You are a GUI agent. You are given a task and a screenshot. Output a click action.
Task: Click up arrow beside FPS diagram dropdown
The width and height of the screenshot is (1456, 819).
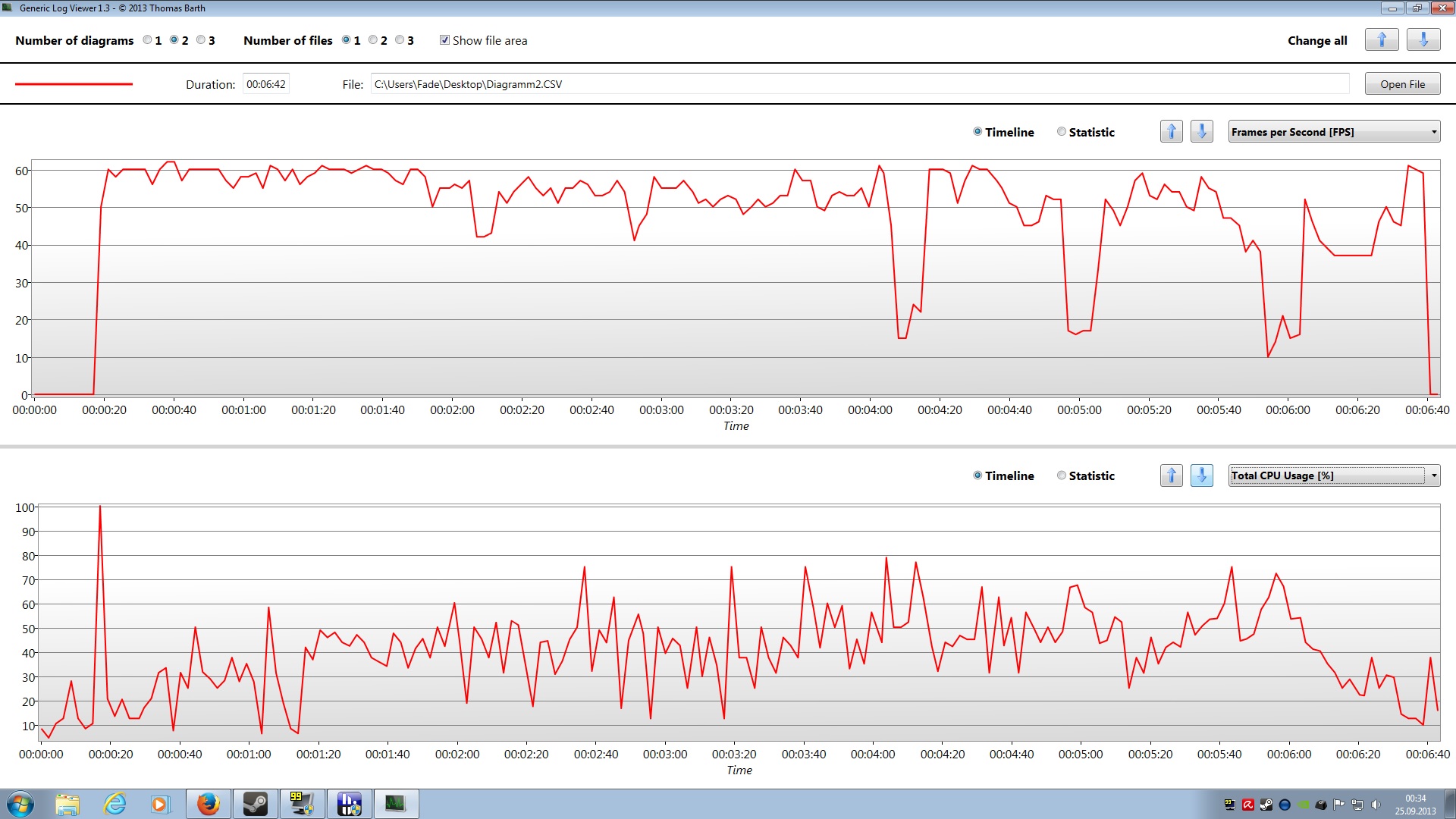tap(1171, 132)
